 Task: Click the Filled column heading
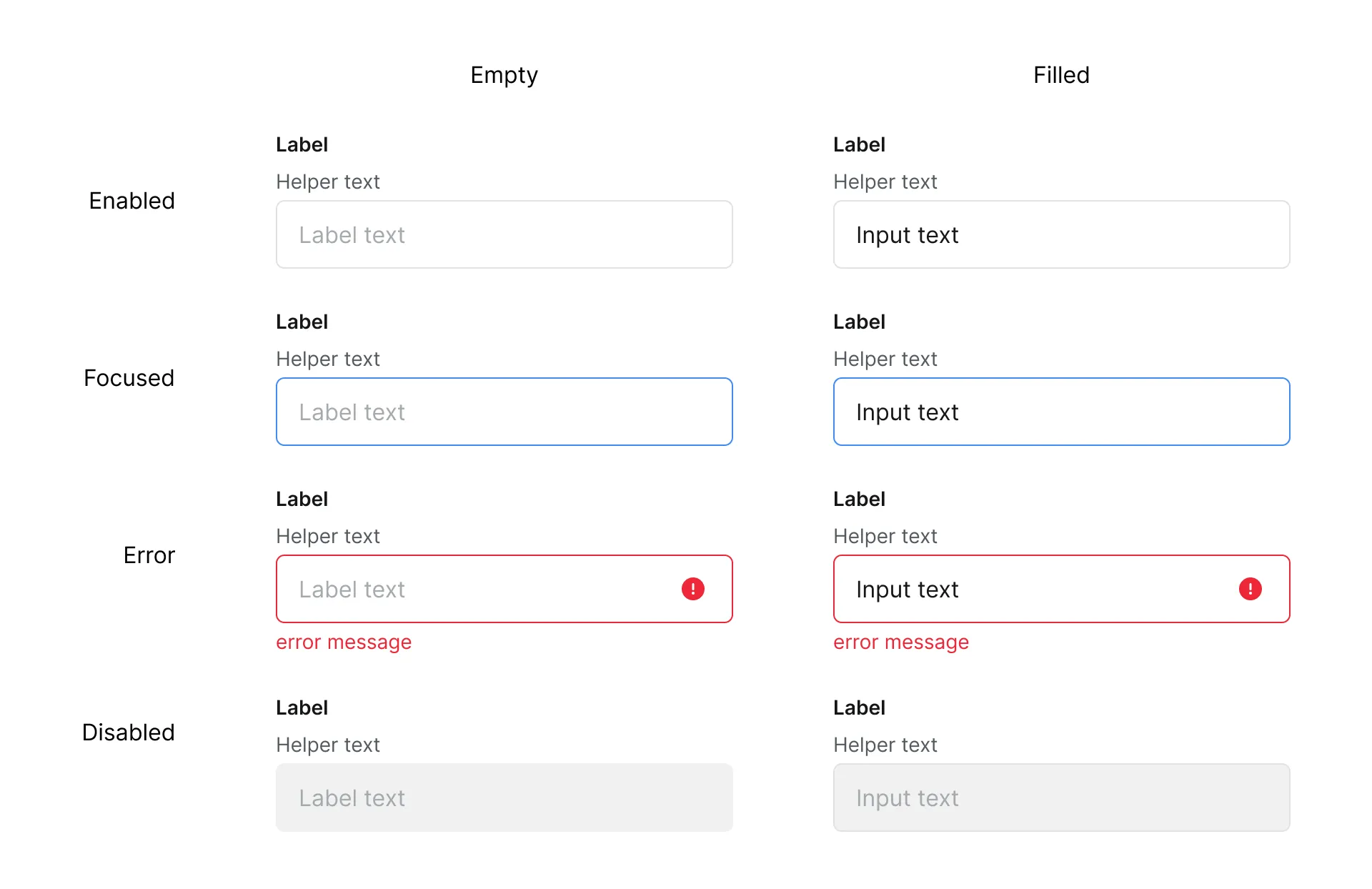click(1061, 75)
